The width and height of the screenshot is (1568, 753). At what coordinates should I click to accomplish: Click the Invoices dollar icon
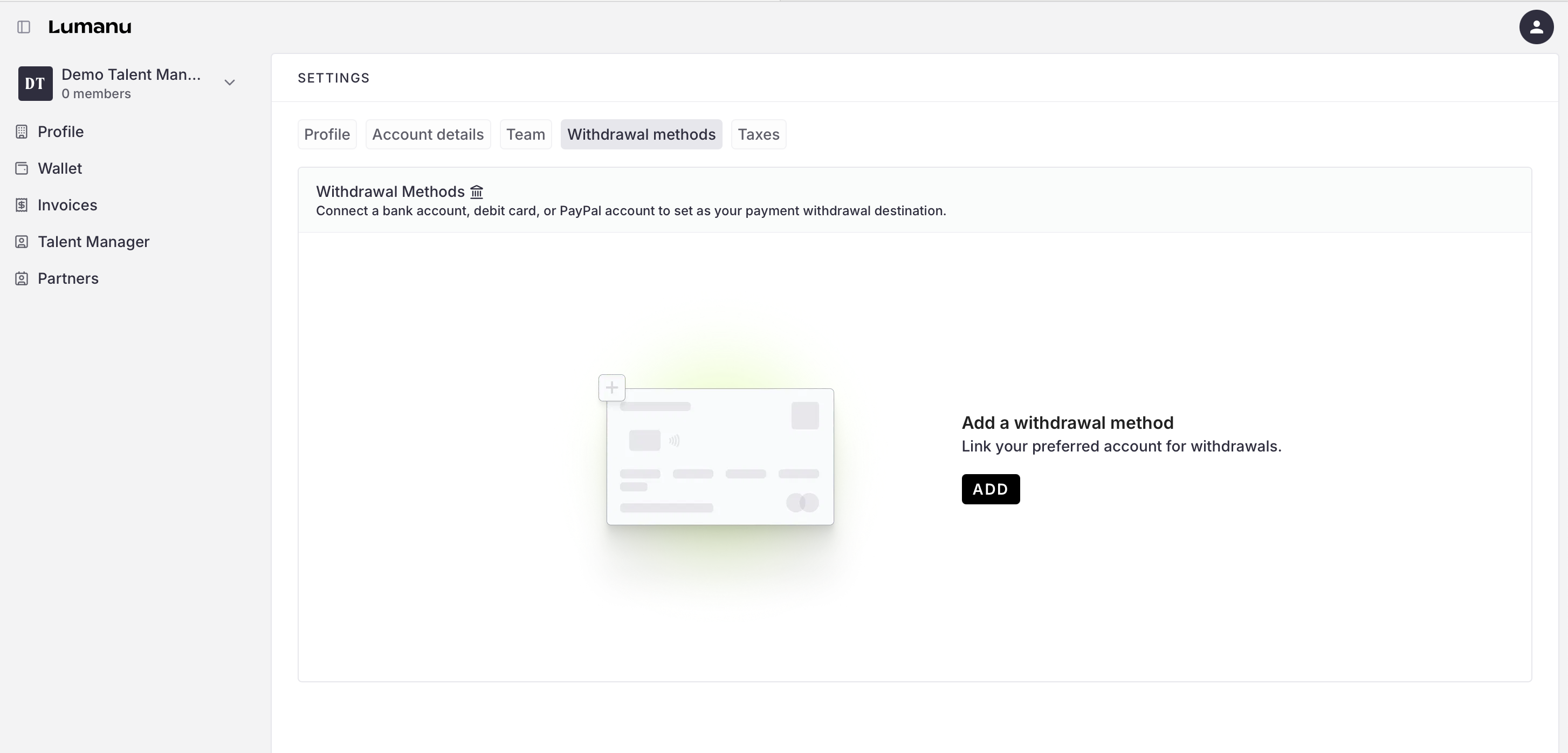(x=22, y=205)
